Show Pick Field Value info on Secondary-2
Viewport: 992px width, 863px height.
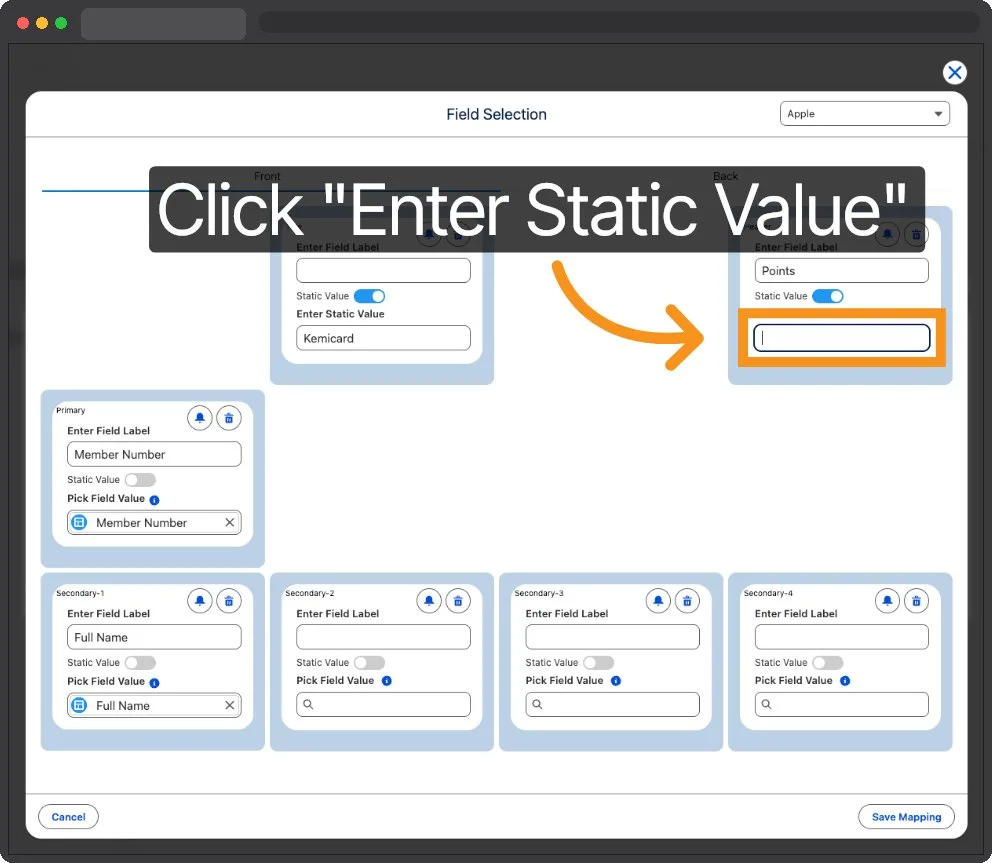387,681
